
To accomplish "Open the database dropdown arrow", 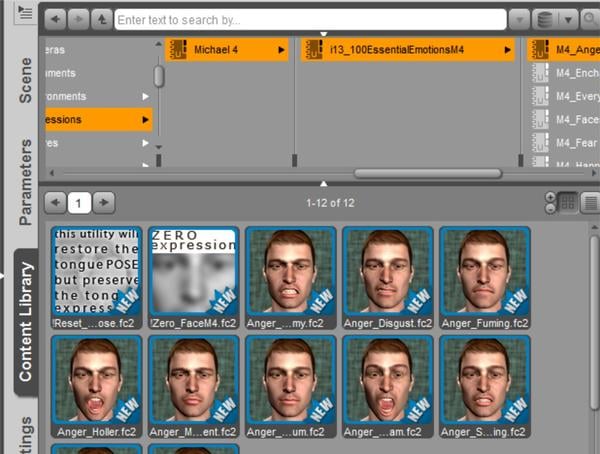I will (568, 20).
